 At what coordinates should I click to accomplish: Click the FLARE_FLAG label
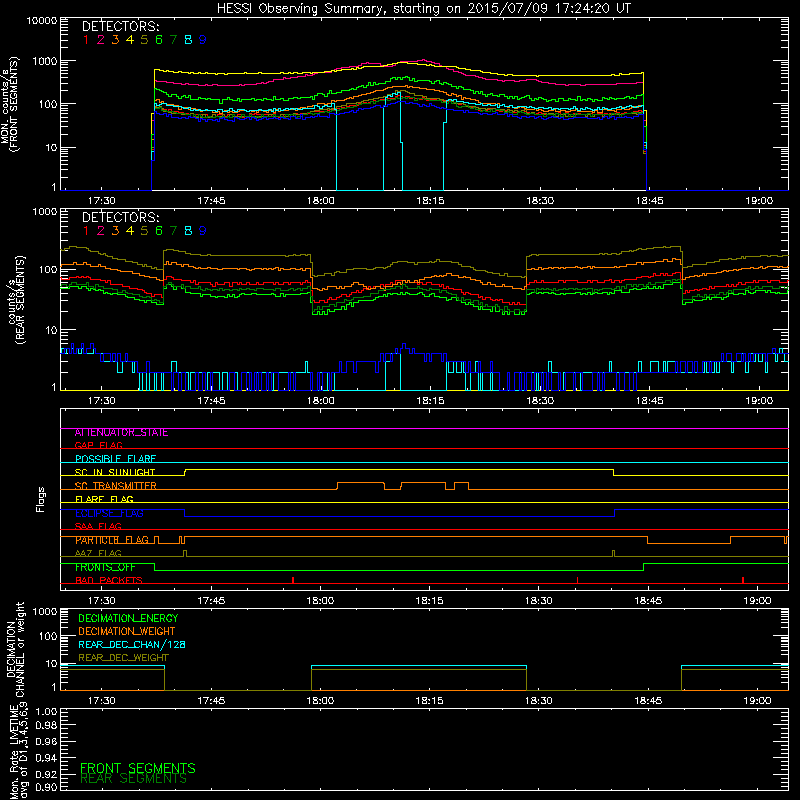104,499
